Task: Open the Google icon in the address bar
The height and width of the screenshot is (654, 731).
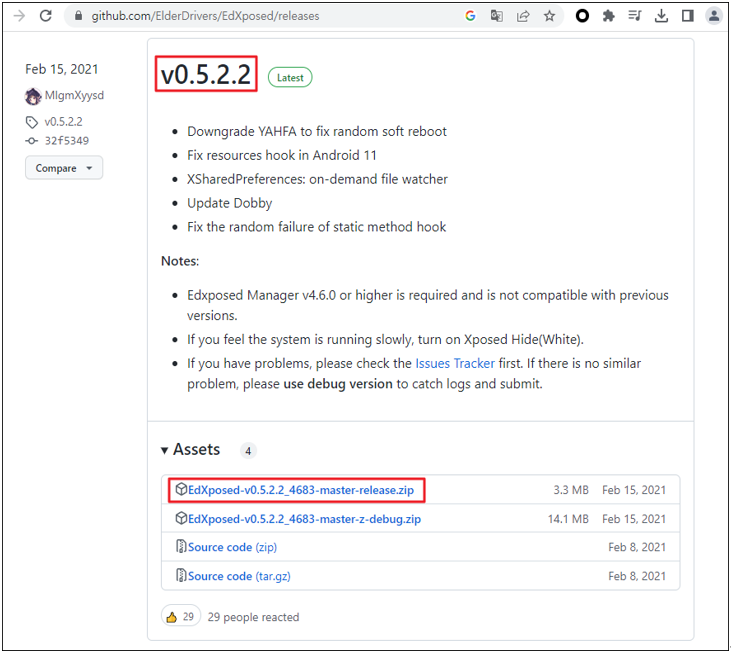Action: click(470, 16)
